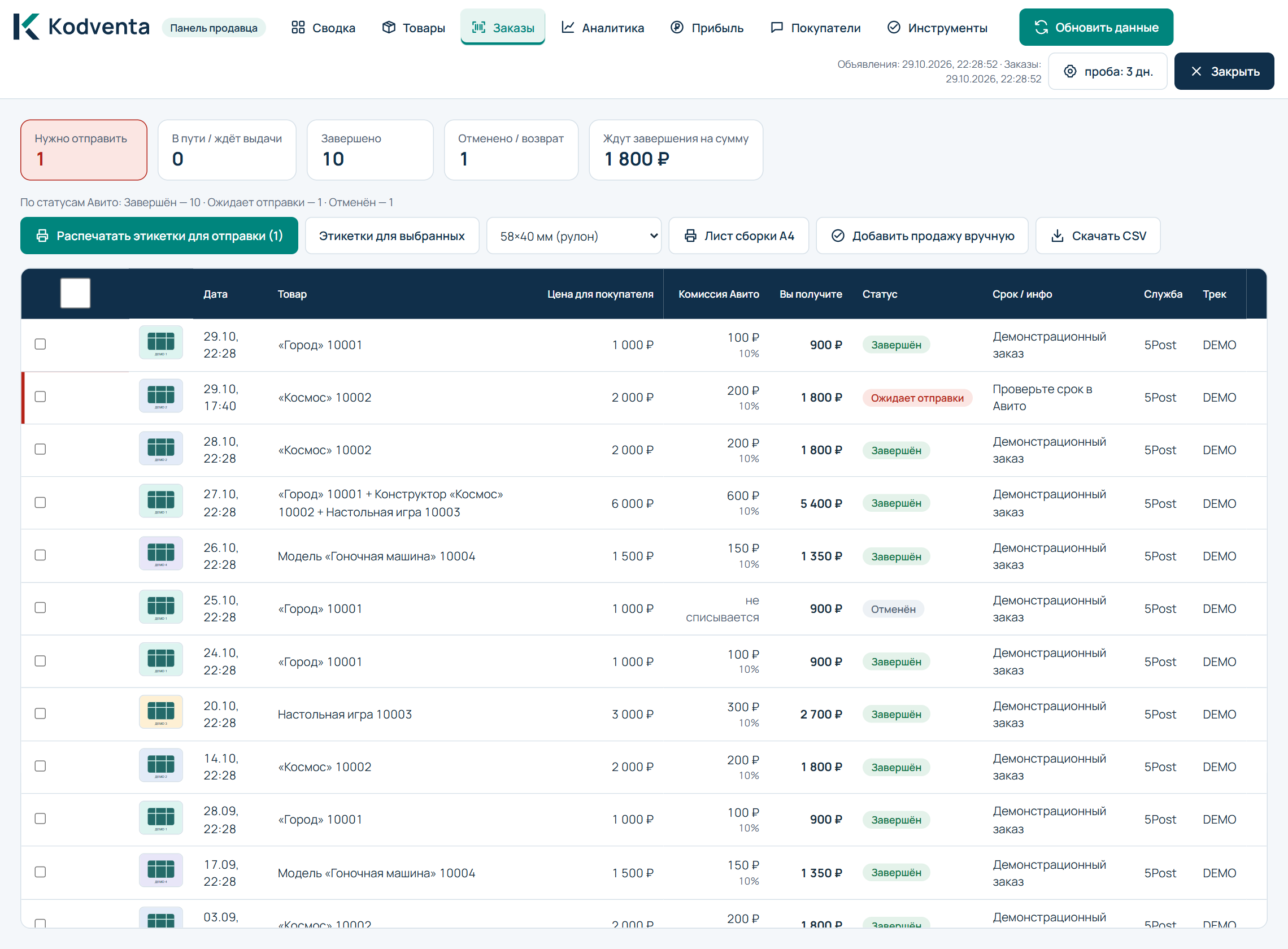Open the Инструменты tab
This screenshot has width=1288, height=949.
click(x=938, y=28)
